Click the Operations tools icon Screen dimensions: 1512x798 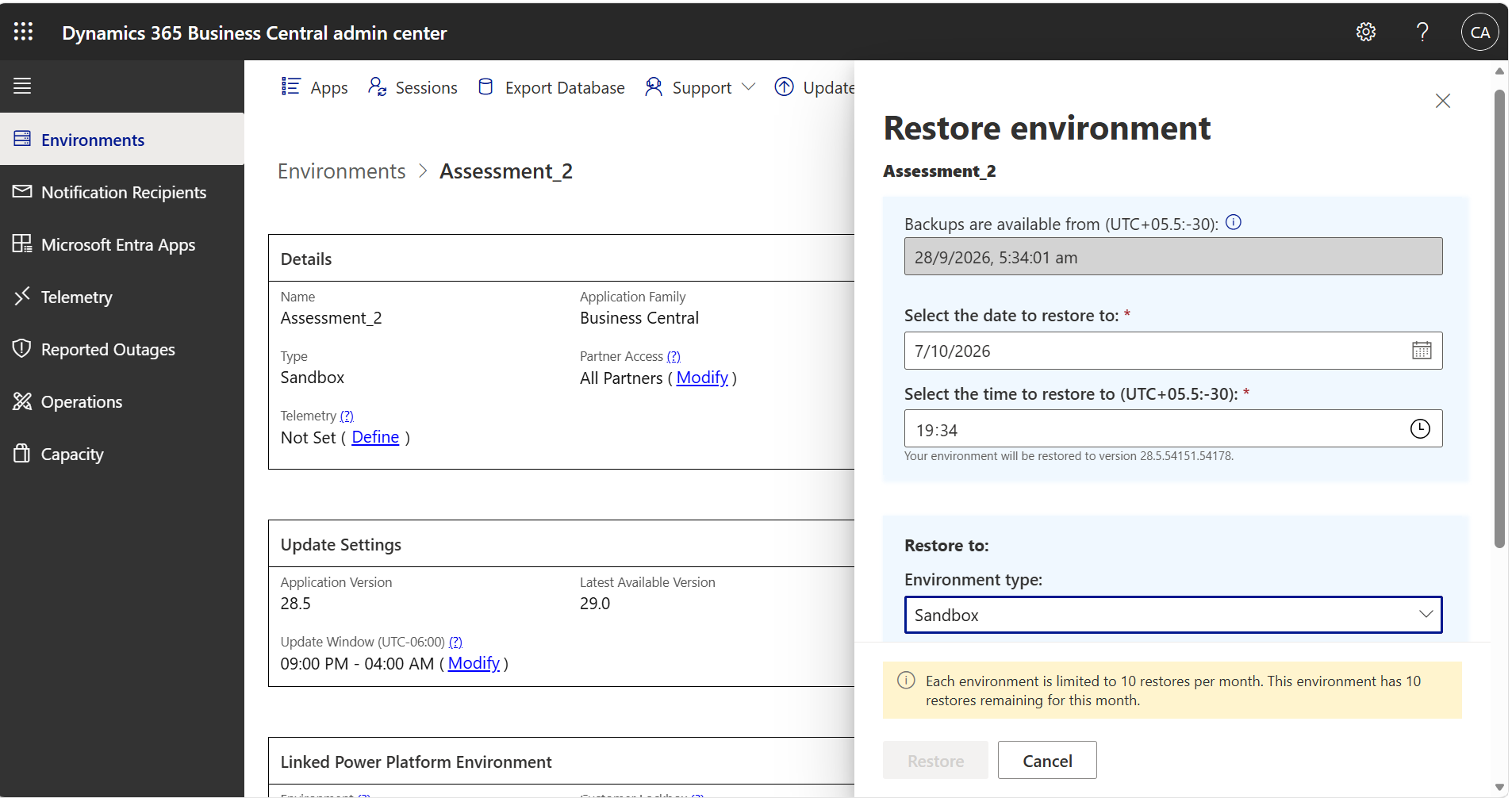pos(22,401)
